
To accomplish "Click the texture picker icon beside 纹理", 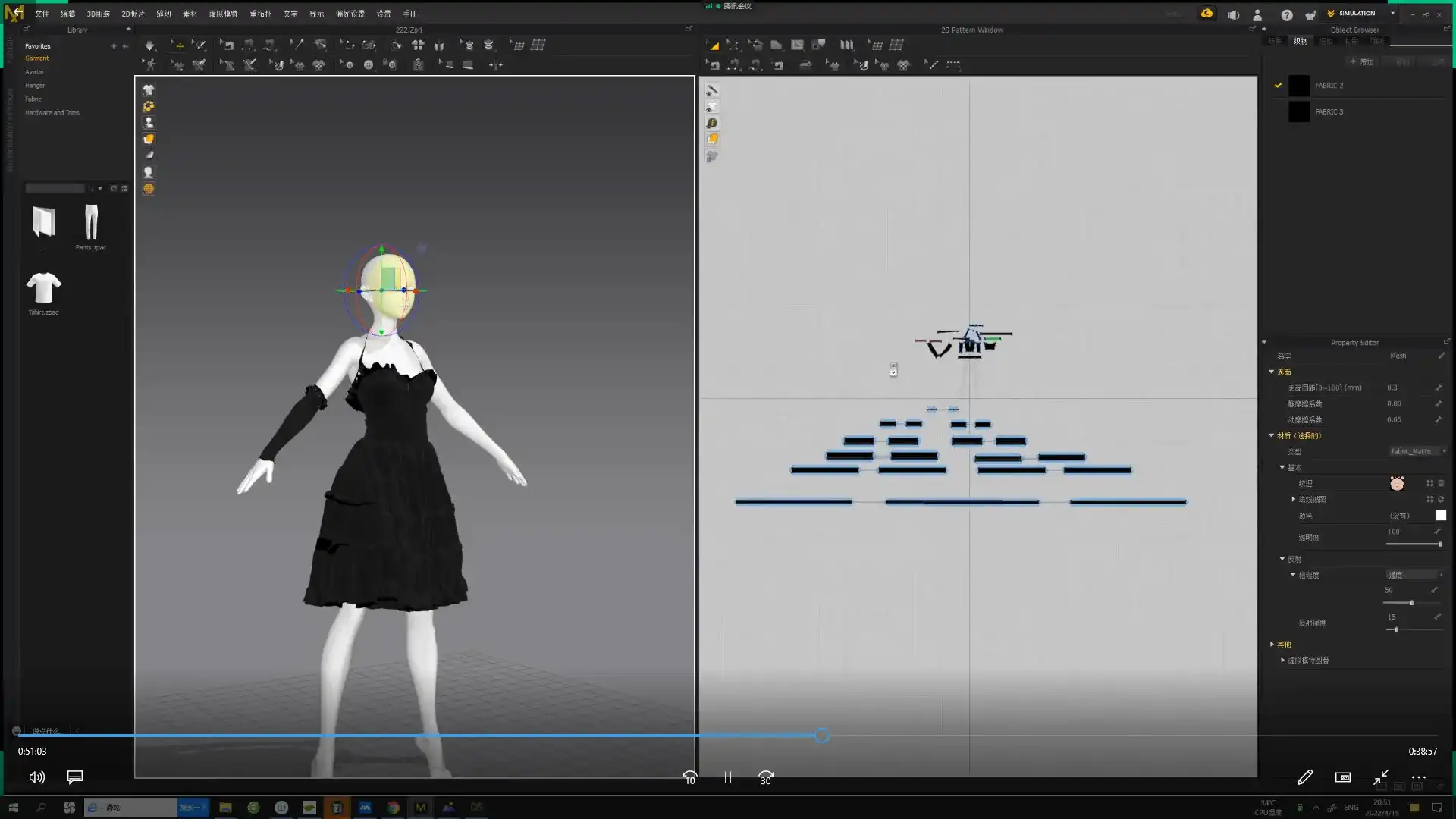I will [1397, 484].
